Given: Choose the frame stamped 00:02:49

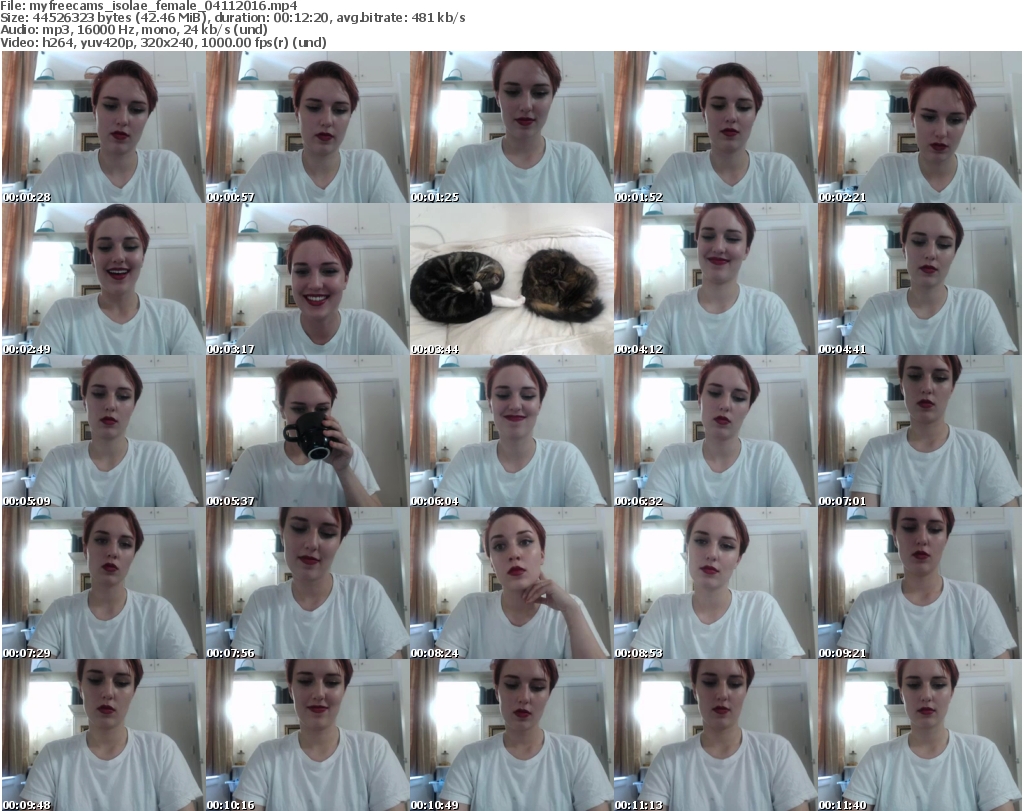Looking at the screenshot, I should coord(103,279).
